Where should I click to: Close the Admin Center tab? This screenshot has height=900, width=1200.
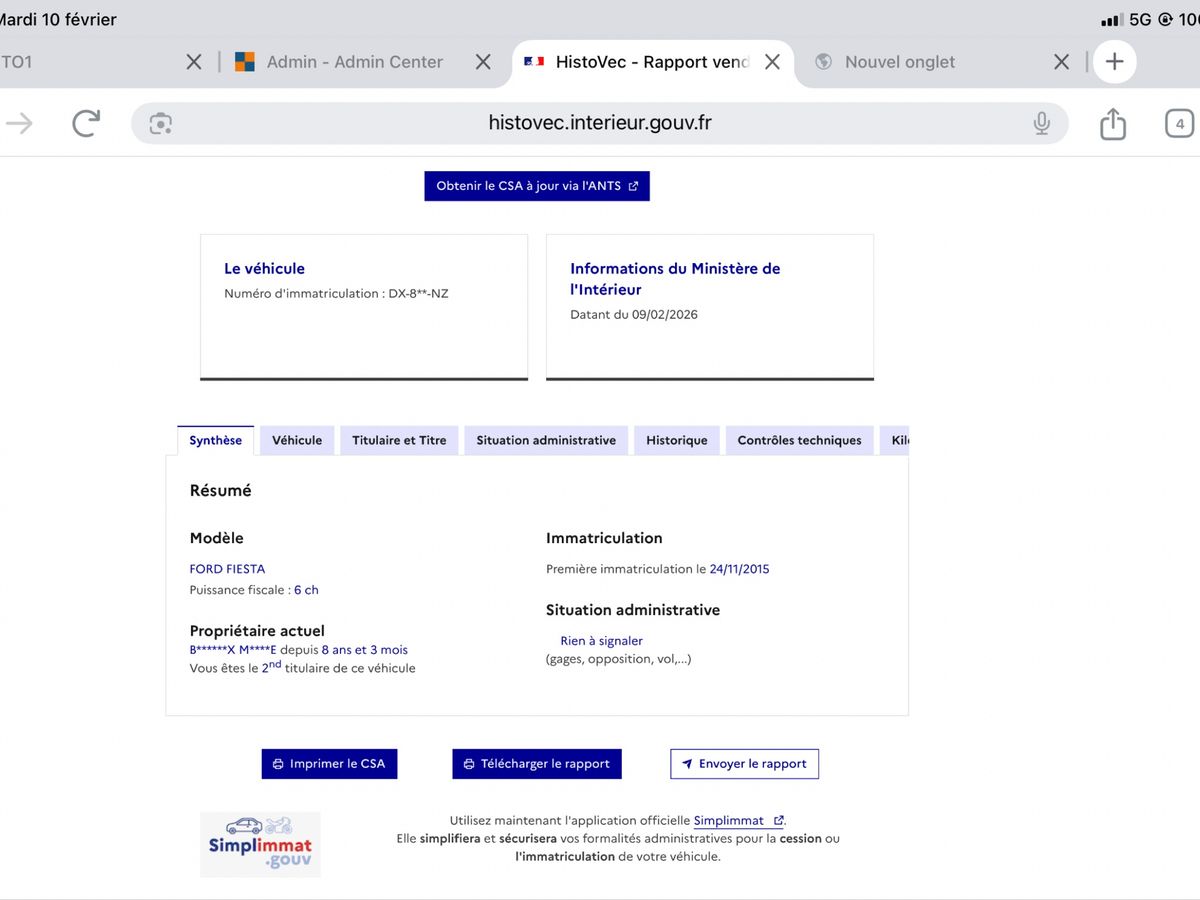point(483,62)
